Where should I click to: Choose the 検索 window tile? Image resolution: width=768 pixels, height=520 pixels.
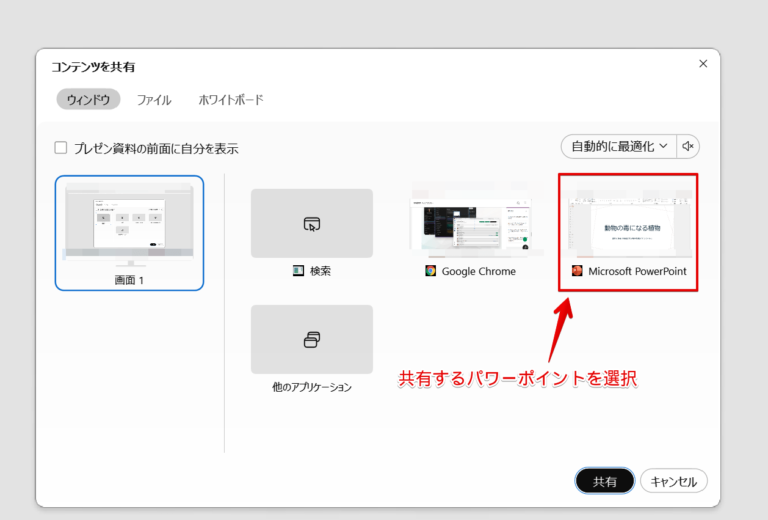pos(312,233)
